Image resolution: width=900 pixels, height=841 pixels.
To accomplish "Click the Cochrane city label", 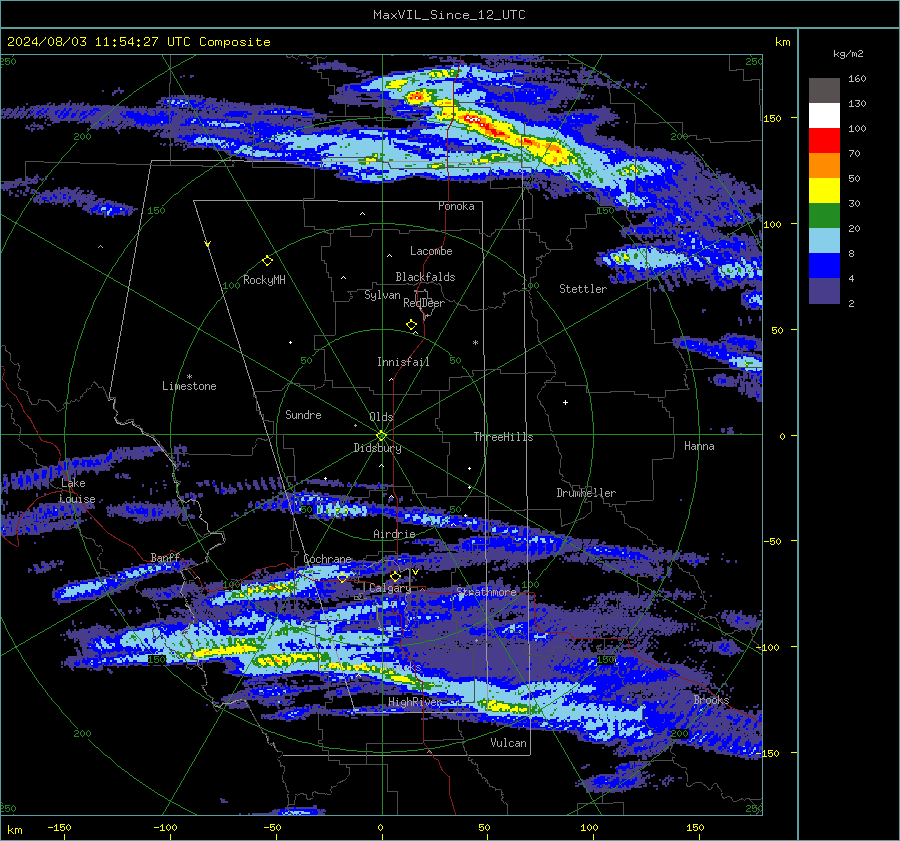I will click(x=327, y=559).
